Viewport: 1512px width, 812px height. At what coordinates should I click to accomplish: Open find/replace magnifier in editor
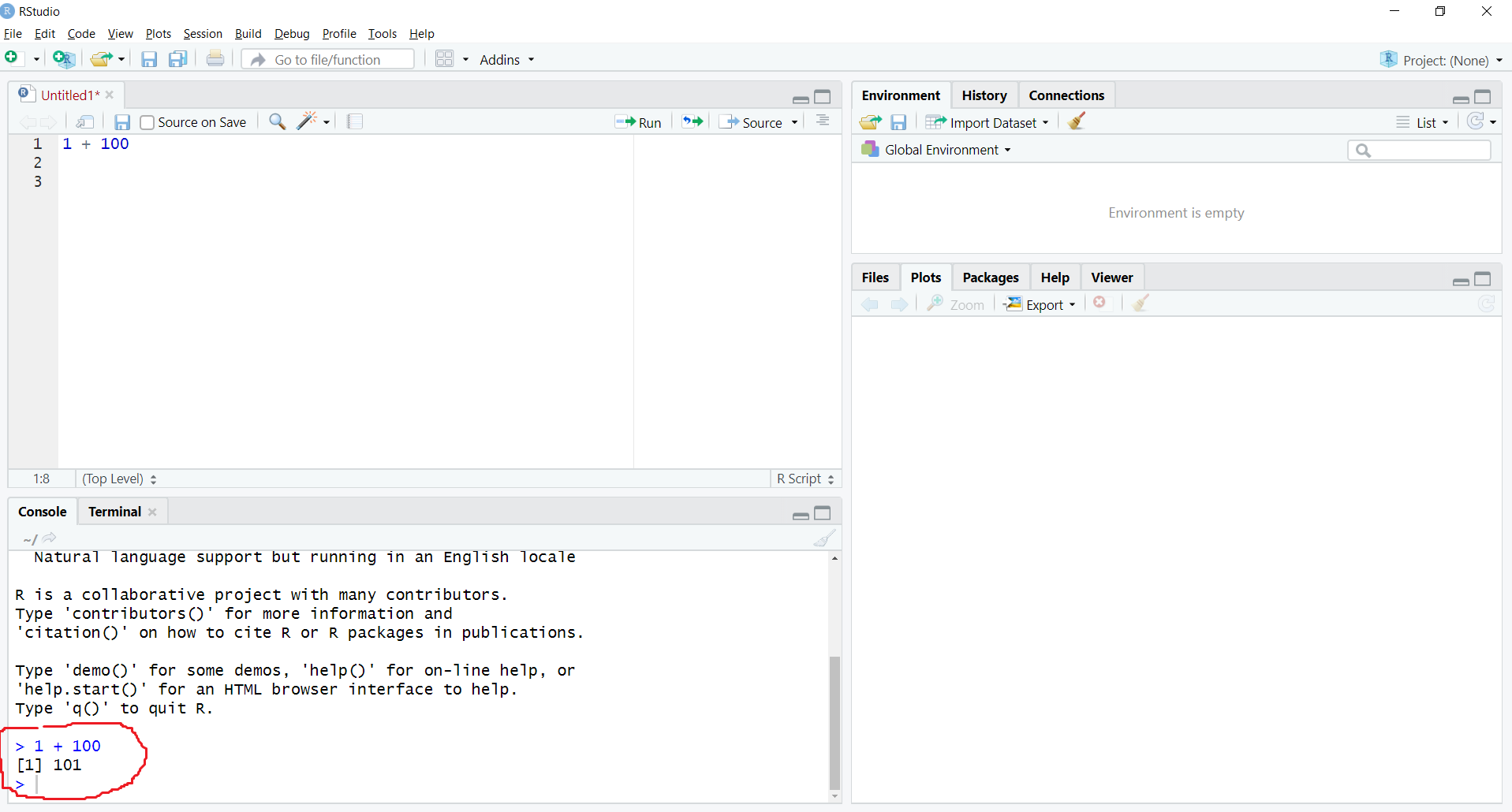[x=277, y=121]
